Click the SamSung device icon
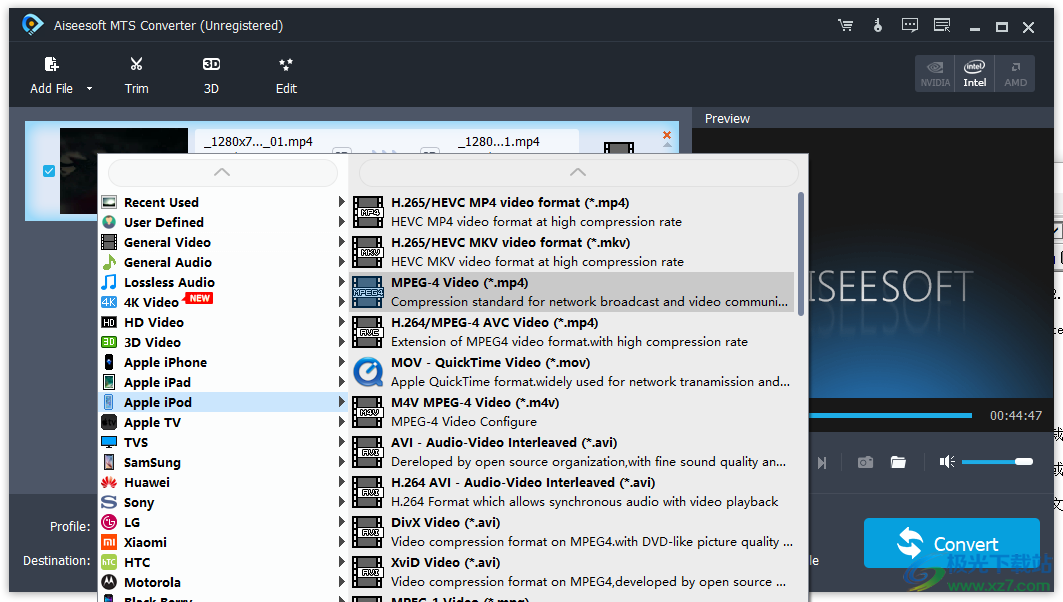 108,462
